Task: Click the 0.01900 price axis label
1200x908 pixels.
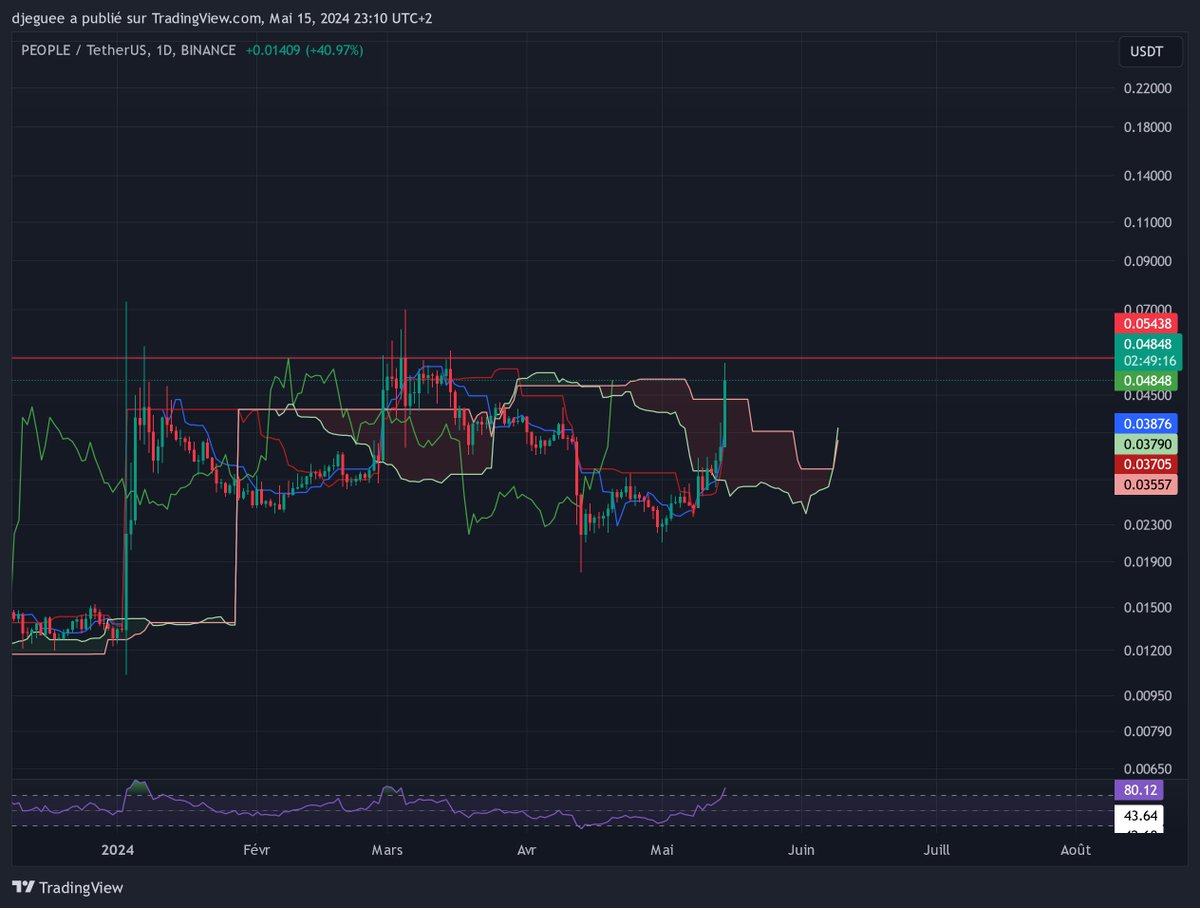Action: [1147, 562]
